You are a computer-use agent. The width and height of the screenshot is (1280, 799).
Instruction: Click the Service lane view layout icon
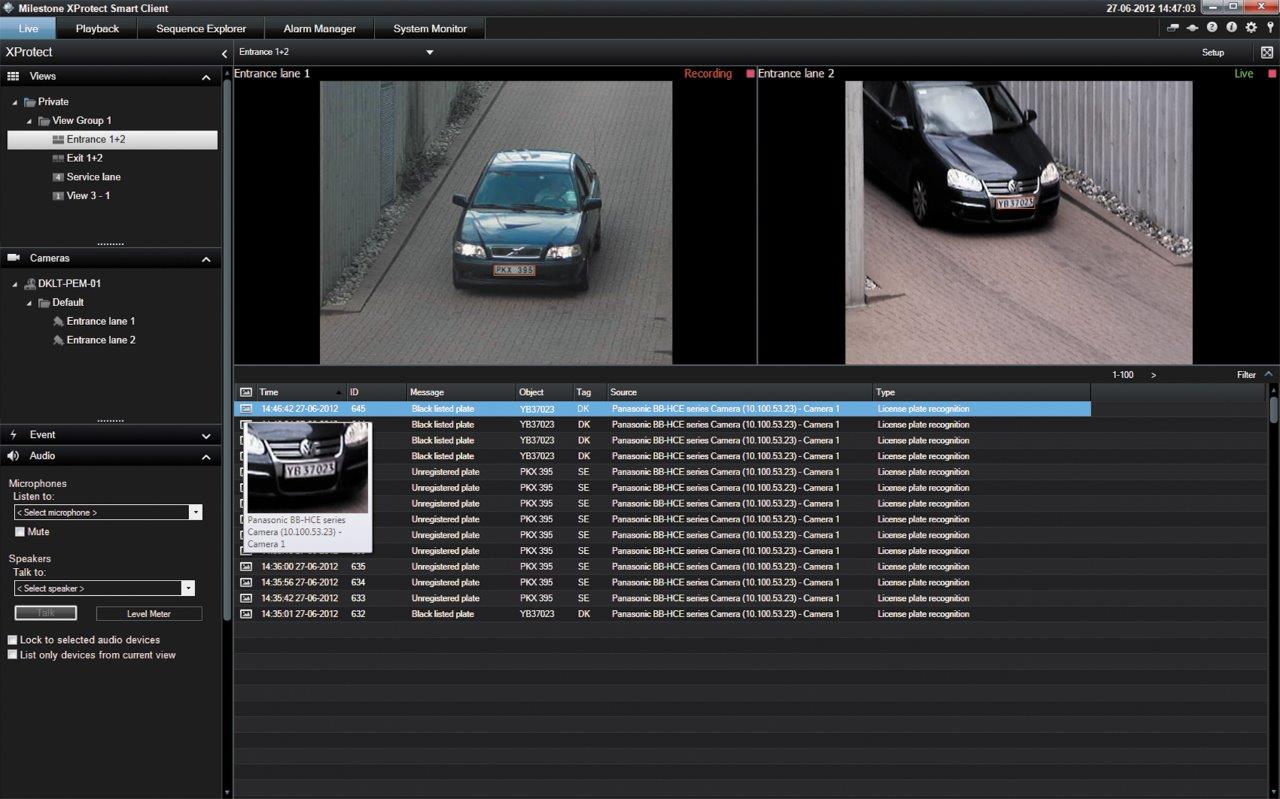tap(58, 177)
